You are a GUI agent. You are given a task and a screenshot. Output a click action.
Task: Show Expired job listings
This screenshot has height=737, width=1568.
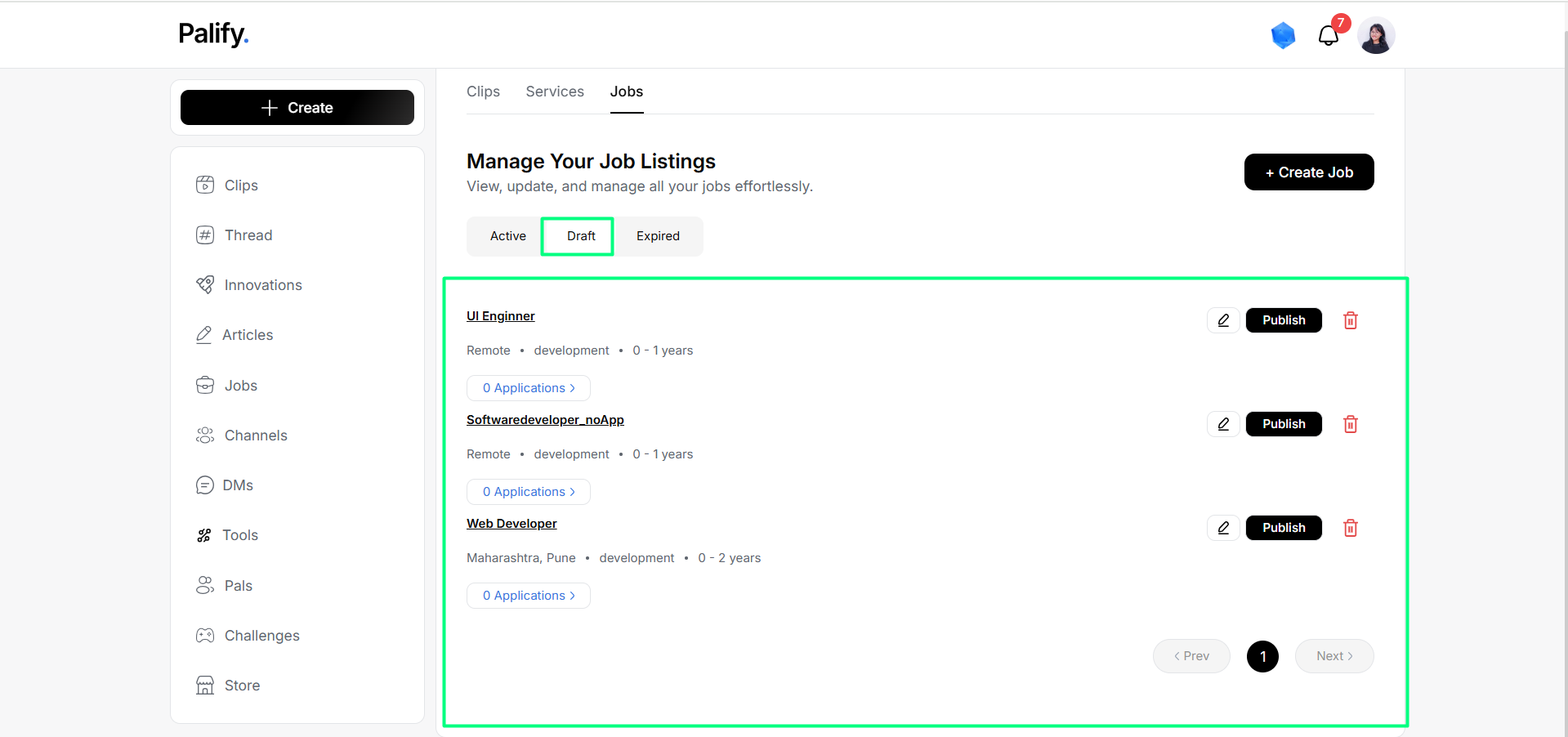point(658,236)
